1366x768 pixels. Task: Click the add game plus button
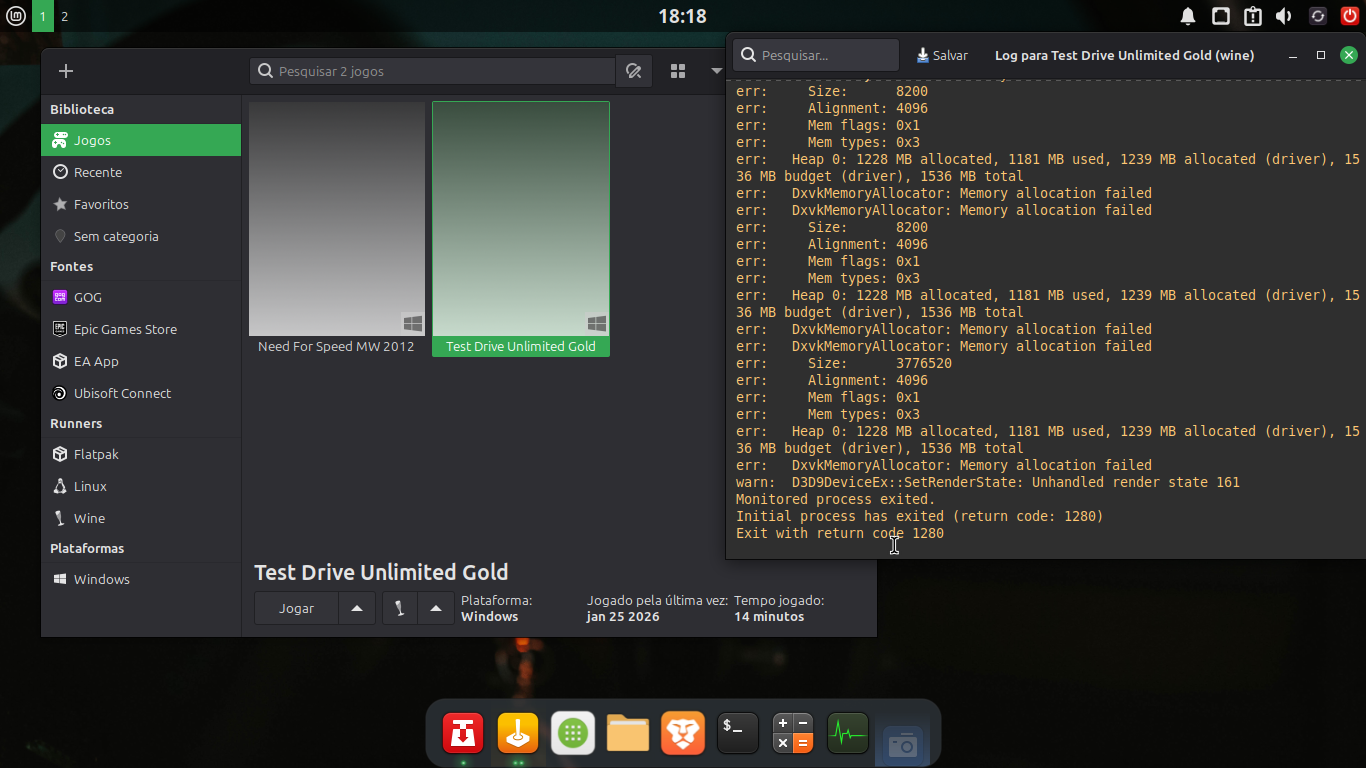click(x=66, y=71)
